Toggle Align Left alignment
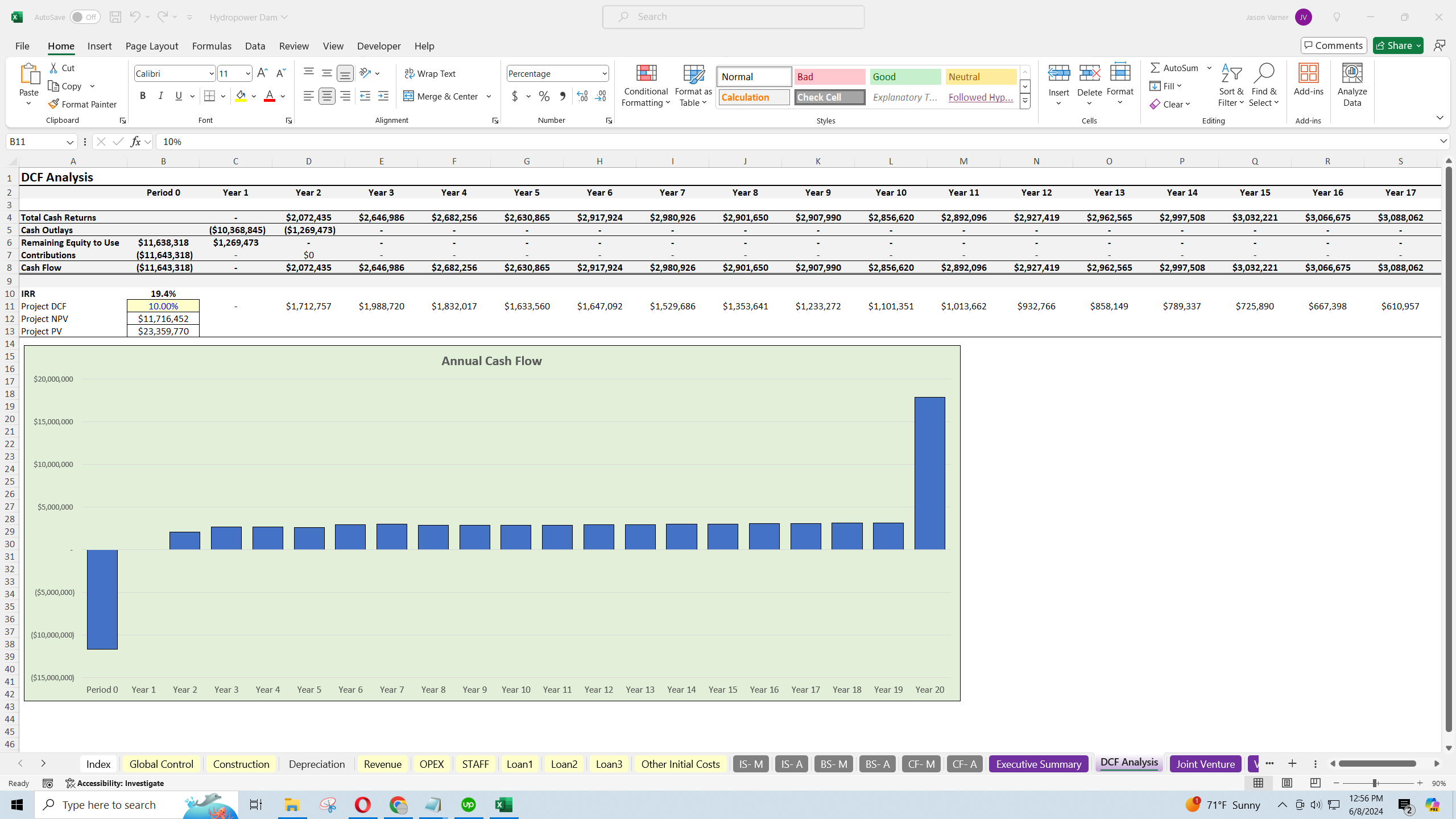The image size is (1456, 819). (308, 96)
